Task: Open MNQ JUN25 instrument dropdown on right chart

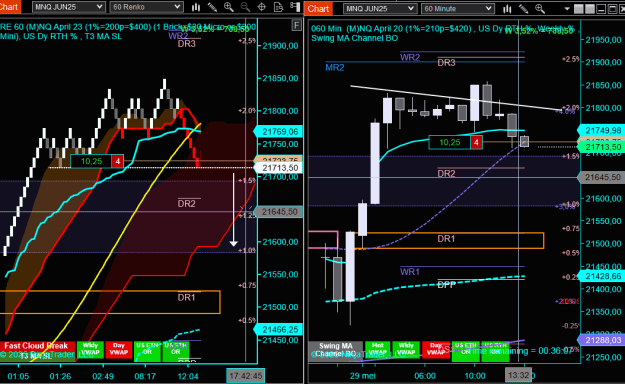Action: point(379,8)
